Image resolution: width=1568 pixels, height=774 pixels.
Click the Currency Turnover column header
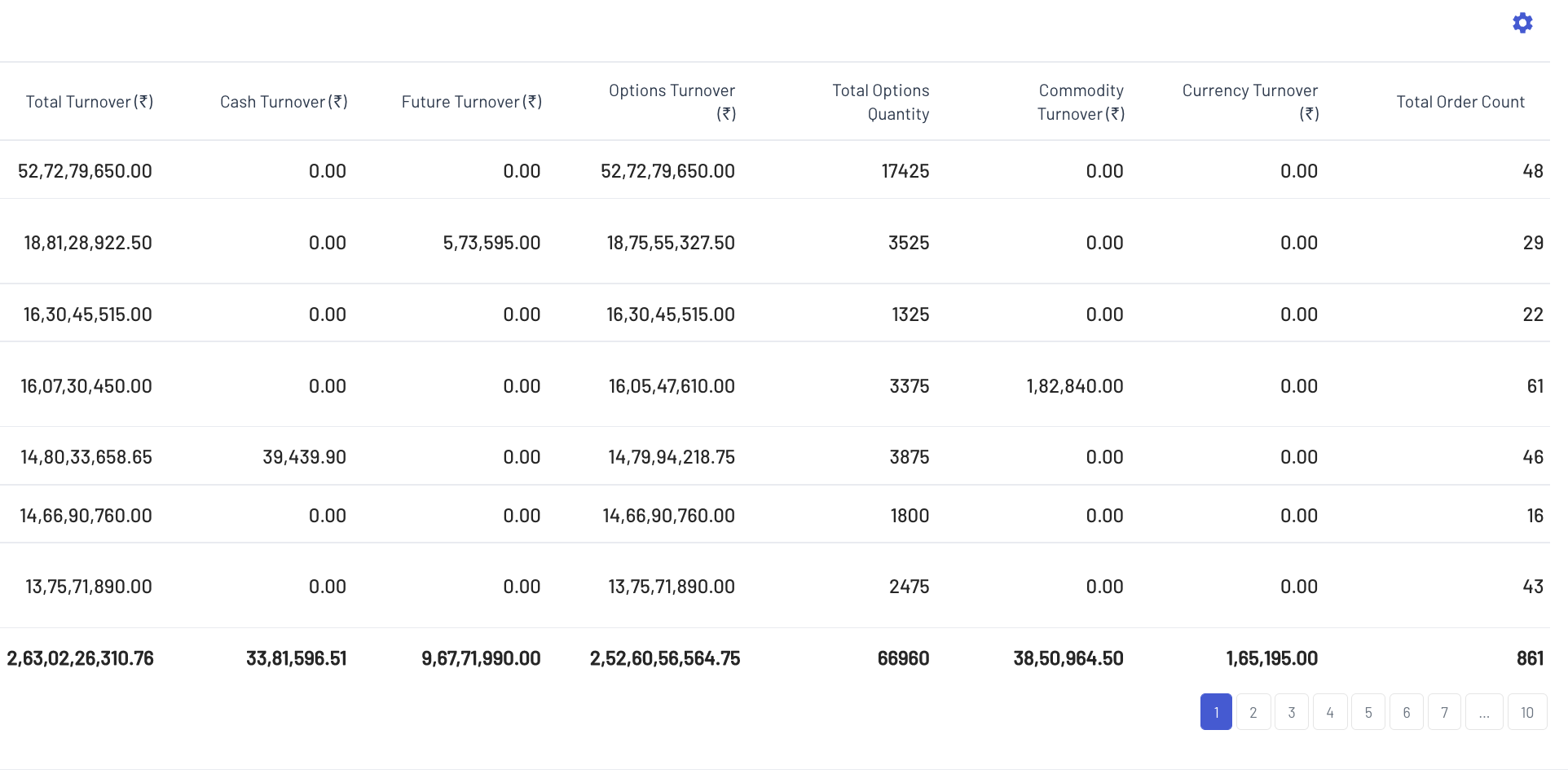[1249, 102]
